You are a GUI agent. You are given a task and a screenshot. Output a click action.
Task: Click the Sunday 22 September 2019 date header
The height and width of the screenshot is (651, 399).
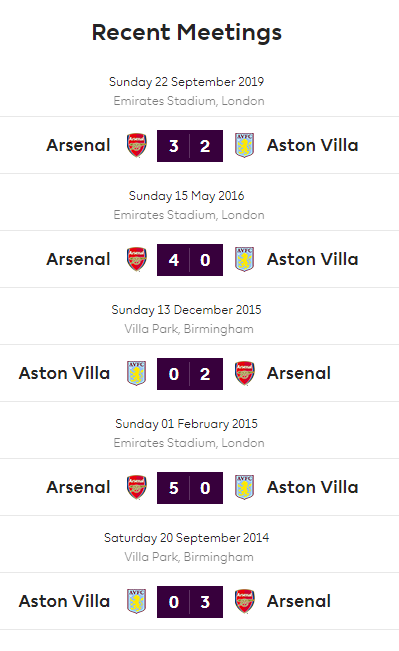click(186, 82)
